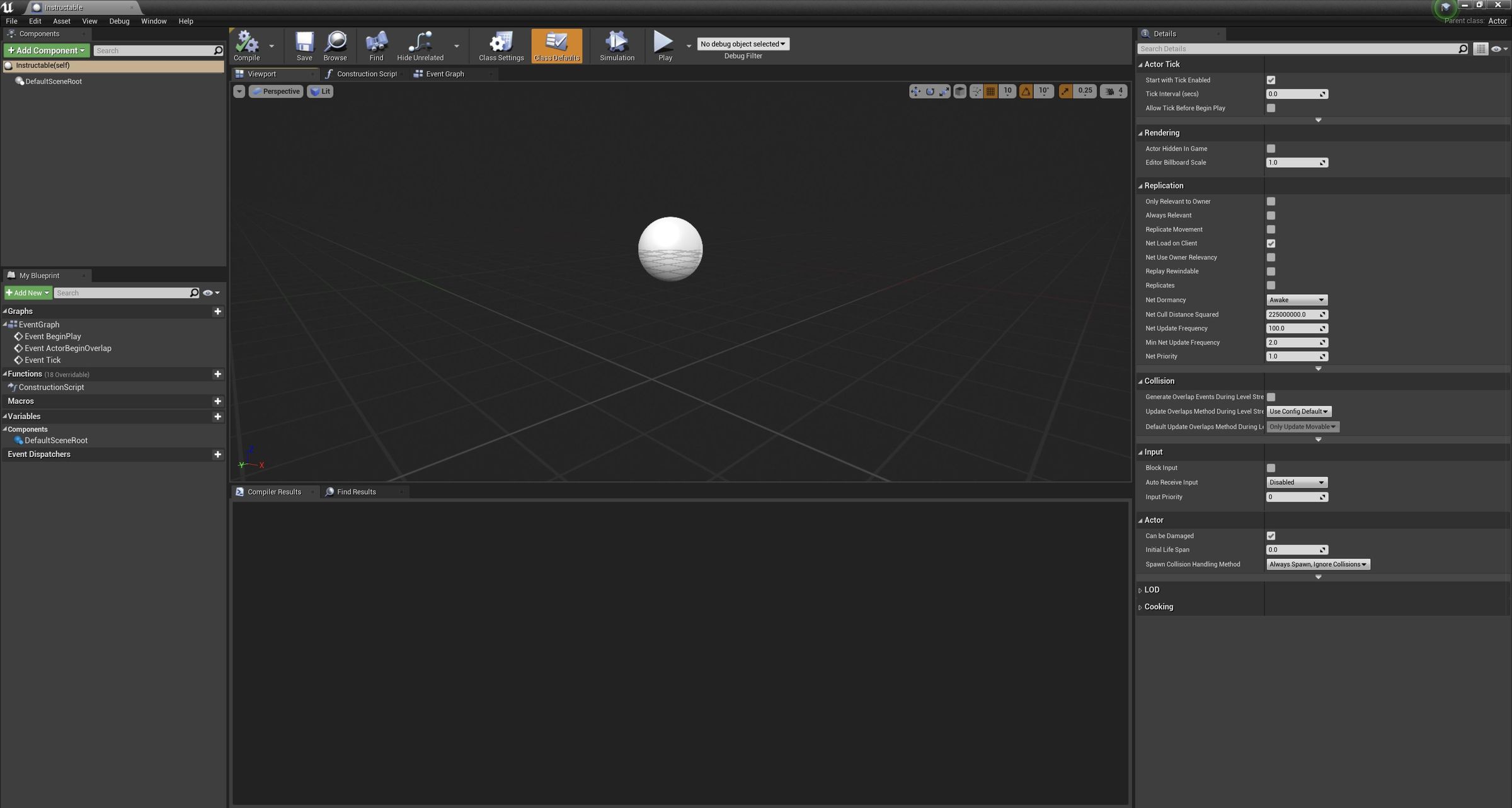The width and height of the screenshot is (1512, 808).
Task: Click the Play button
Action: tap(665, 46)
